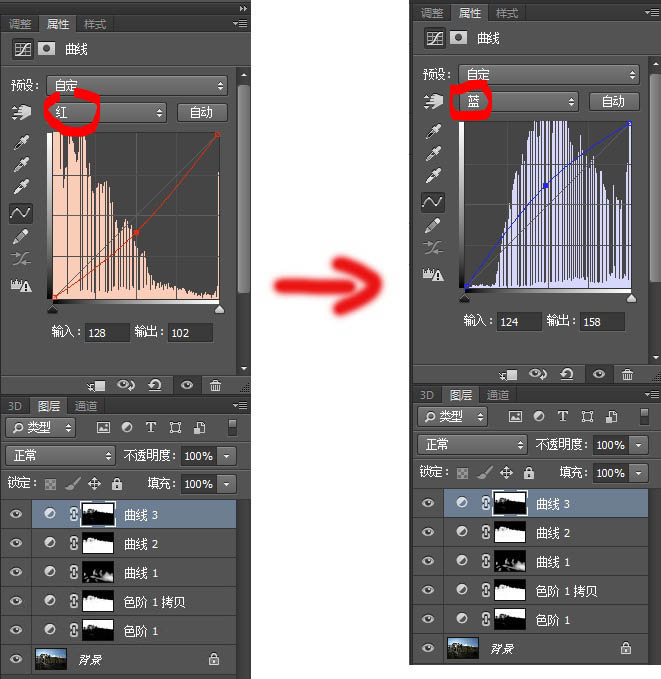The image size is (661, 679).
Task: Hide 曲线 2 layer in left layers panel
Action: 16,543
